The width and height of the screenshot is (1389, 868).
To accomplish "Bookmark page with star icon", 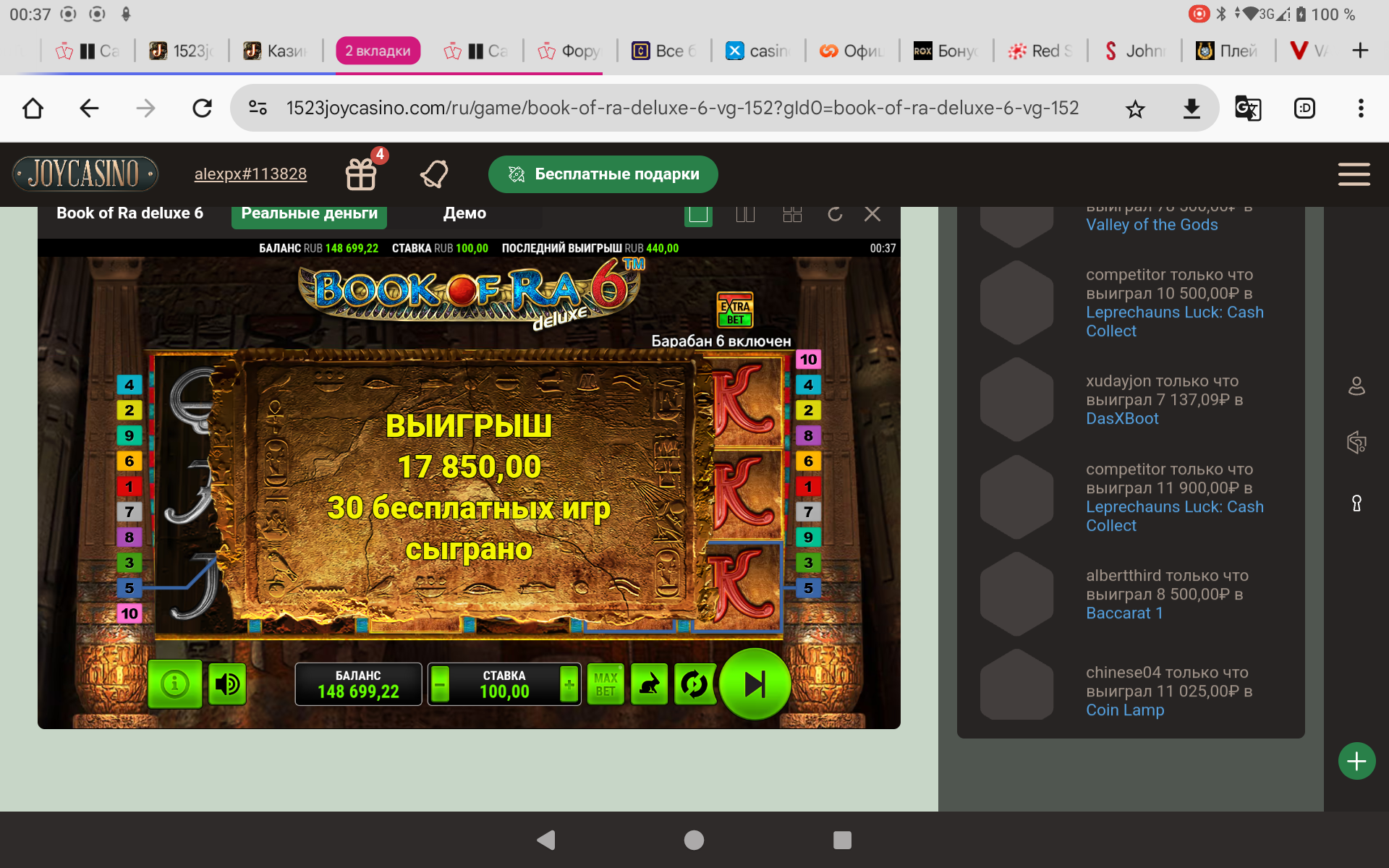I will [1135, 109].
